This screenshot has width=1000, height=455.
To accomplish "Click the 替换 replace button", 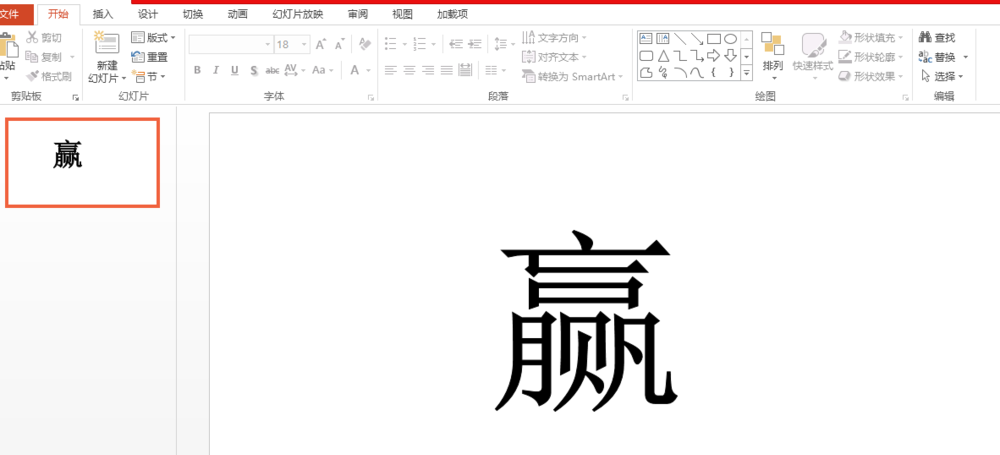I will [x=938, y=57].
